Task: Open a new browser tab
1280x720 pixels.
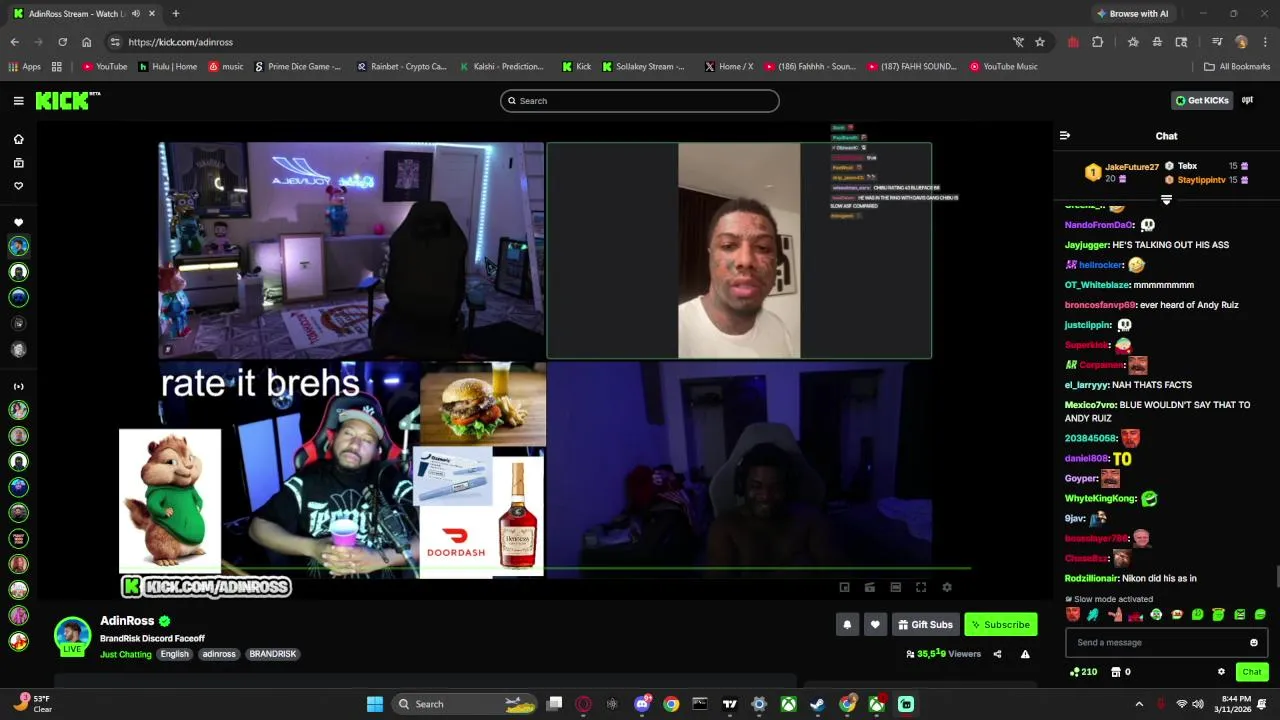Action: [x=175, y=14]
